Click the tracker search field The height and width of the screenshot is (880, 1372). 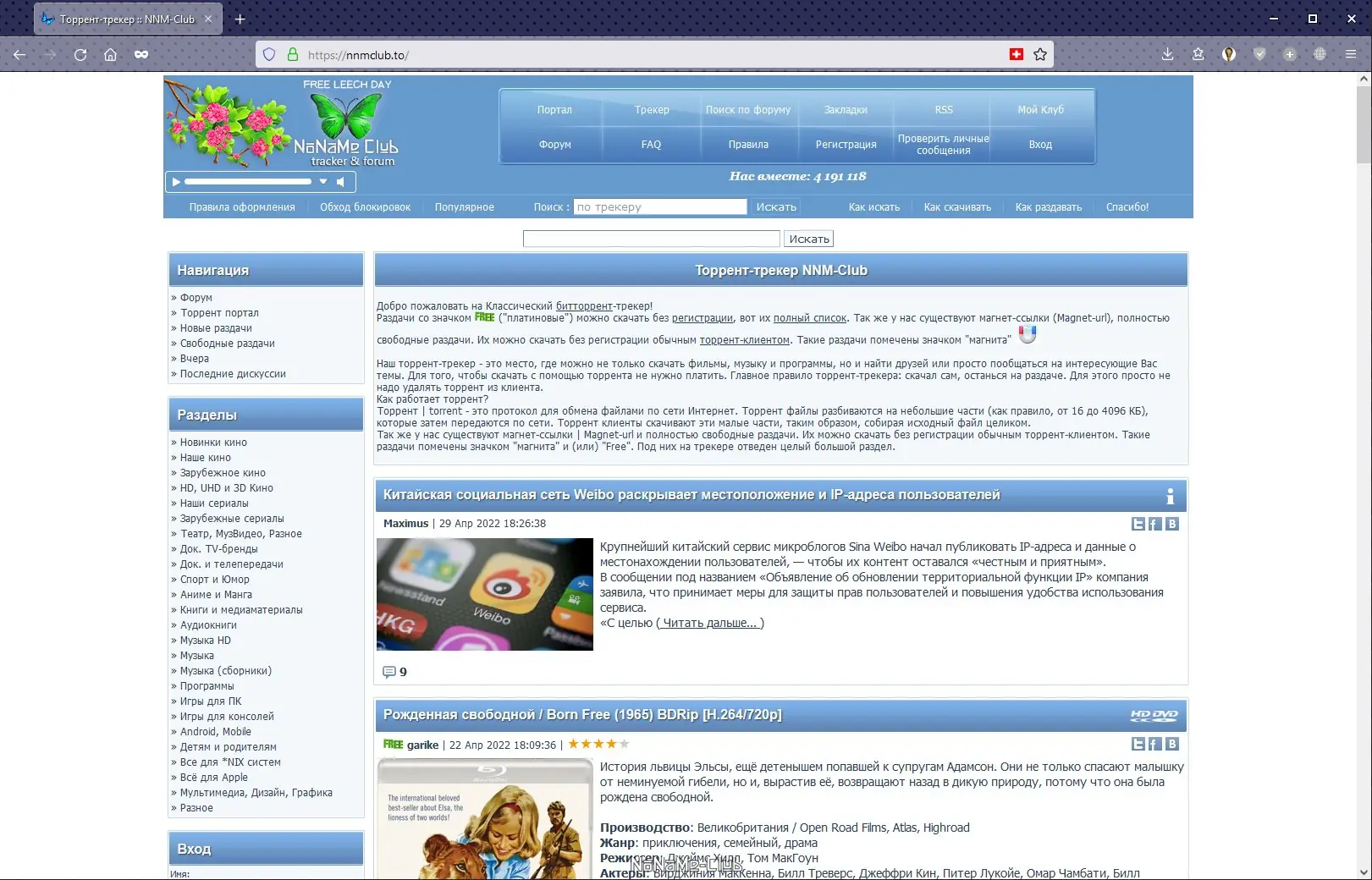coord(660,207)
